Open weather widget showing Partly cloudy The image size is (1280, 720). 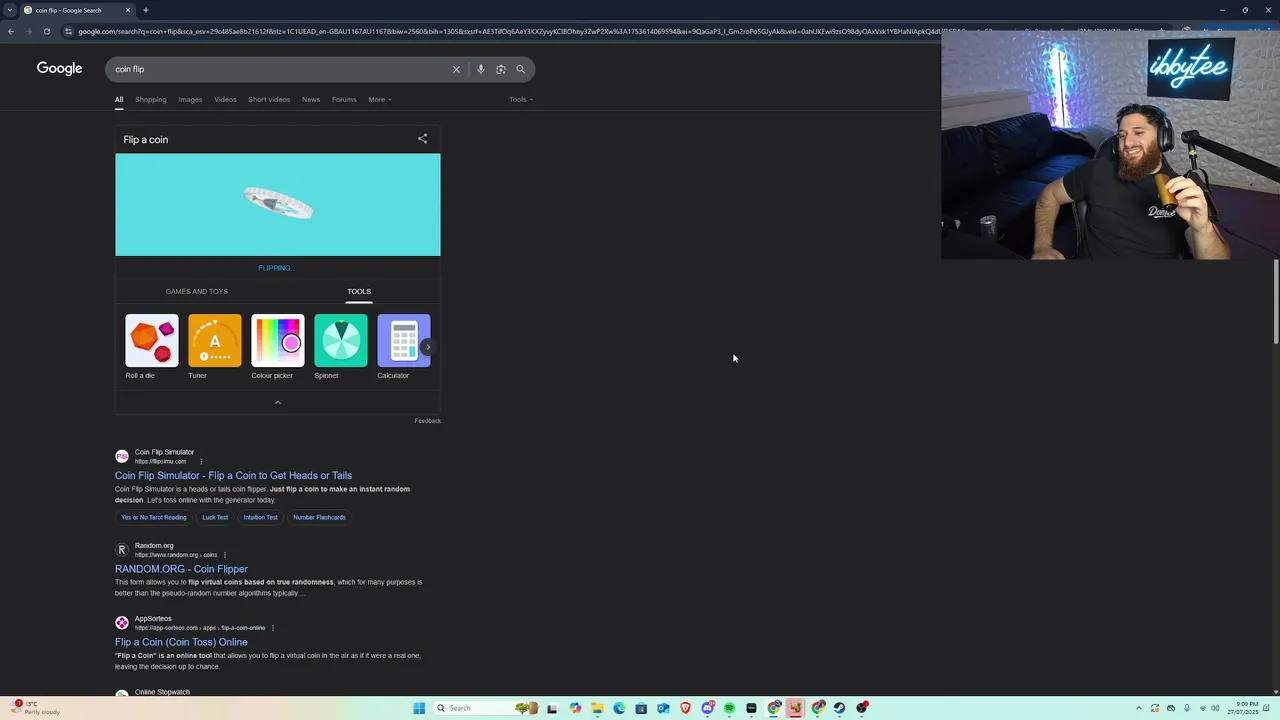[35, 708]
